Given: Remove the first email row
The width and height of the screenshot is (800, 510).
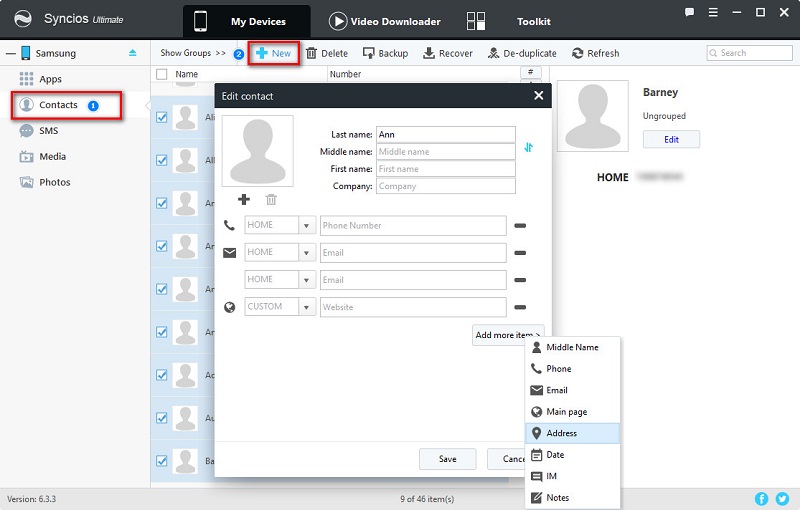Looking at the screenshot, I should point(520,253).
